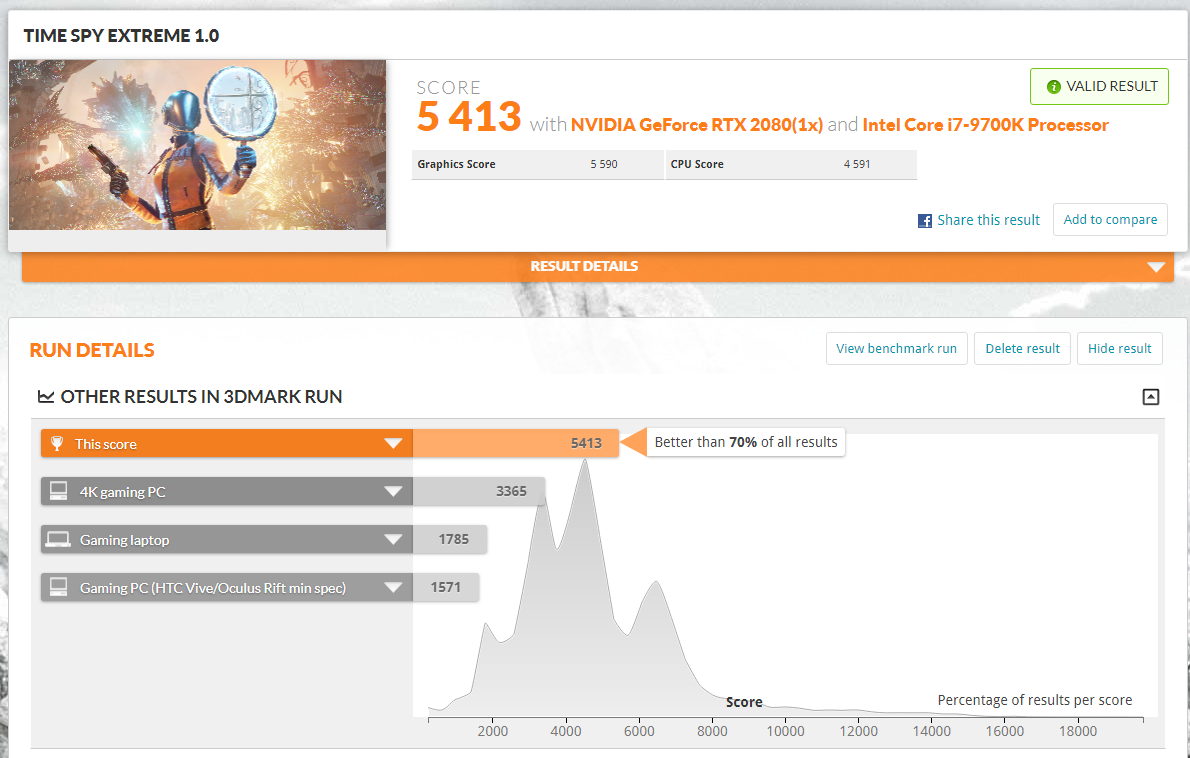1190x758 pixels.
Task: Open the Gaming PC min spec dropdown arrow
Action: coord(393,587)
